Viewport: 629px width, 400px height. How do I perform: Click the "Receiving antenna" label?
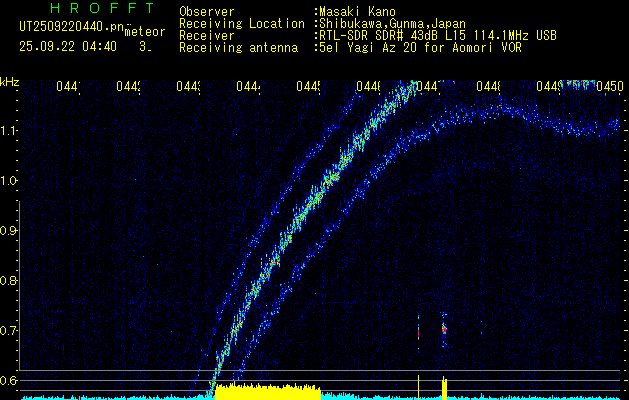click(238, 48)
